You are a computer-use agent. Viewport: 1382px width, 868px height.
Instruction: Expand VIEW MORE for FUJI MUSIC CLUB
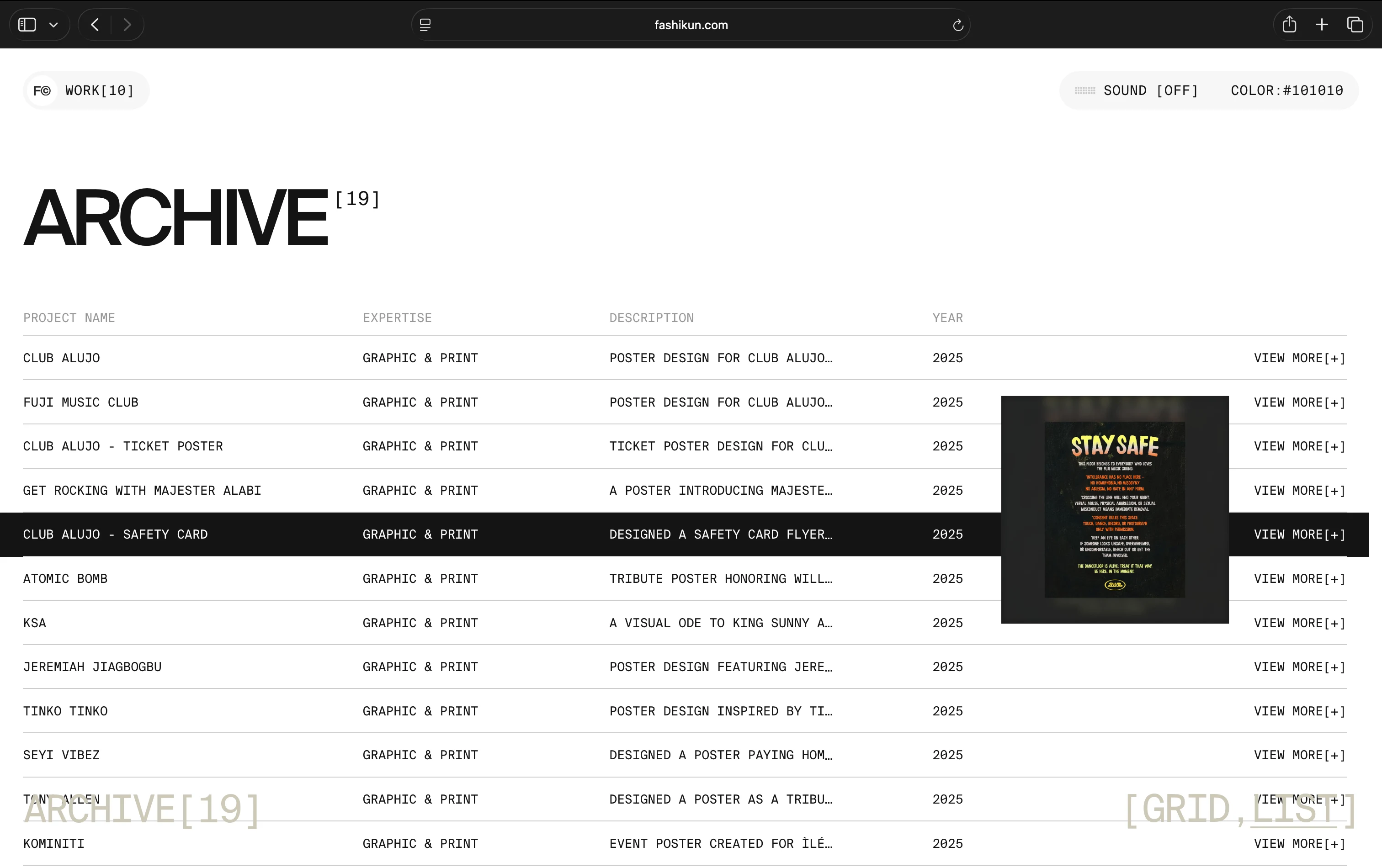[x=1299, y=402]
